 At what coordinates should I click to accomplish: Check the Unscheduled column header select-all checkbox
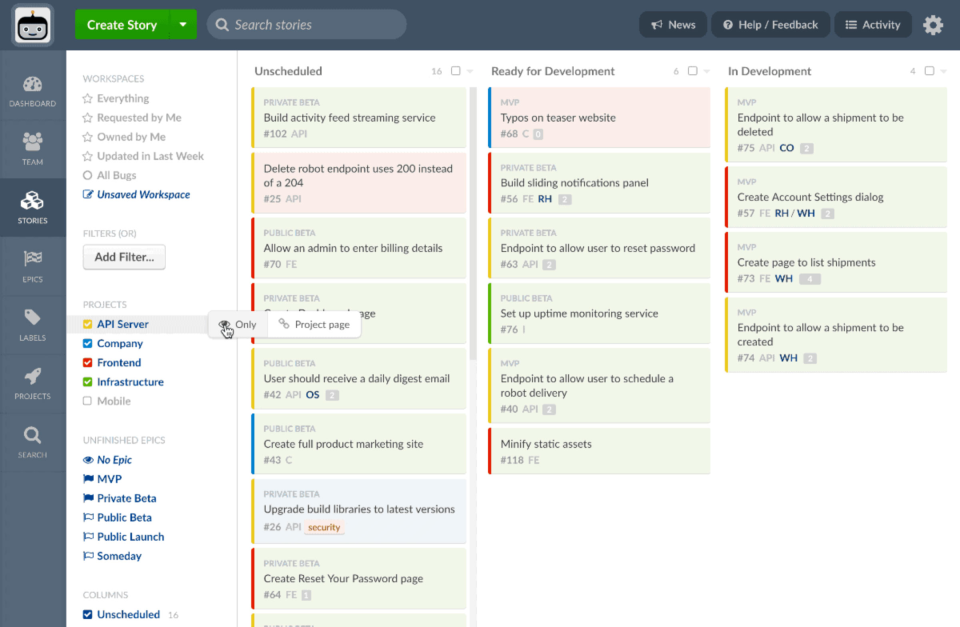click(456, 71)
